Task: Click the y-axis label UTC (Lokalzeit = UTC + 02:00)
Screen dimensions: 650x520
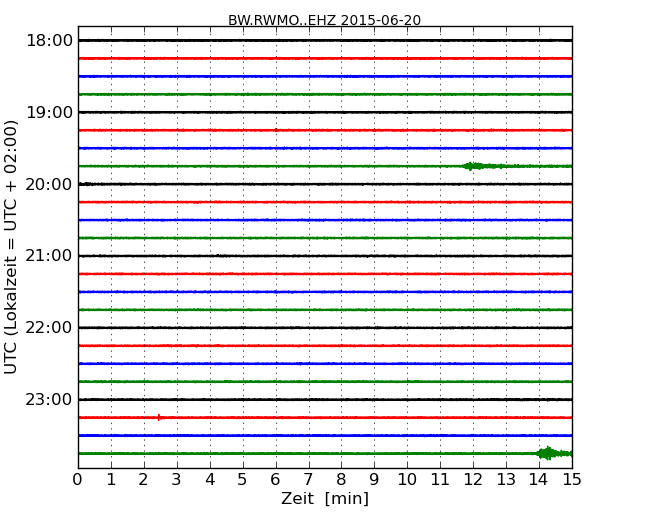Action: (x=10, y=247)
